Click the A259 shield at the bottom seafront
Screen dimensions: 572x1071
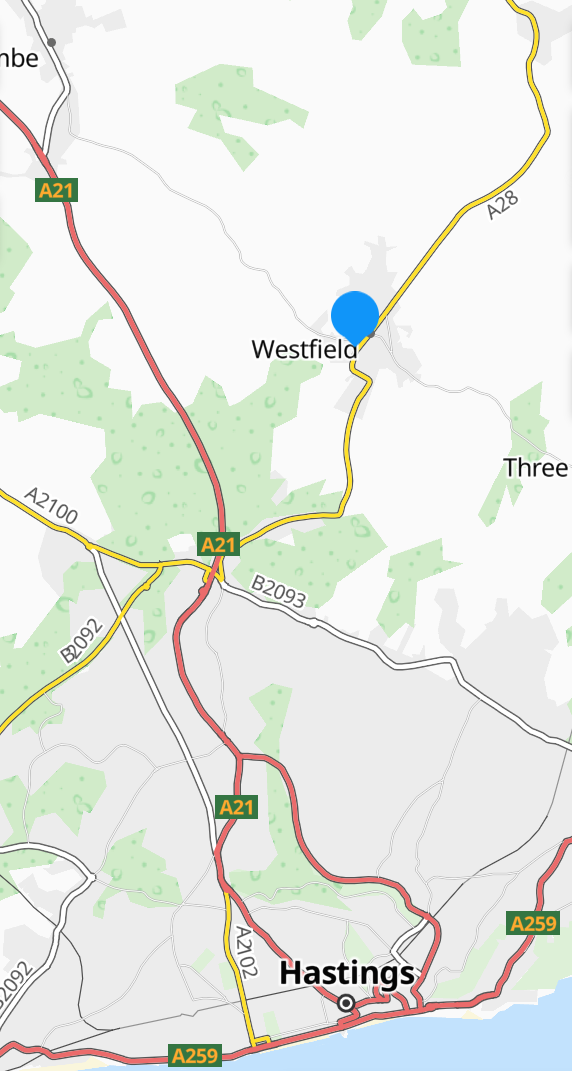click(195, 1055)
